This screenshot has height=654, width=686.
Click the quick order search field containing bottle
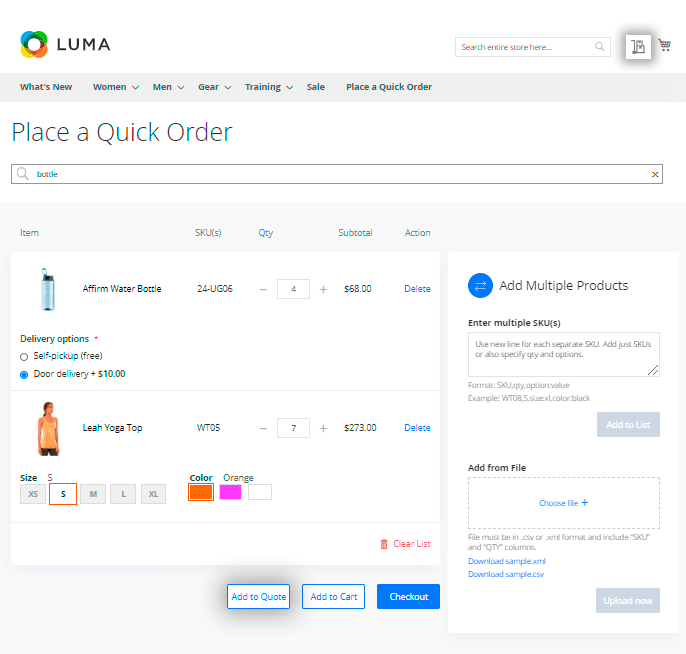(x=337, y=174)
